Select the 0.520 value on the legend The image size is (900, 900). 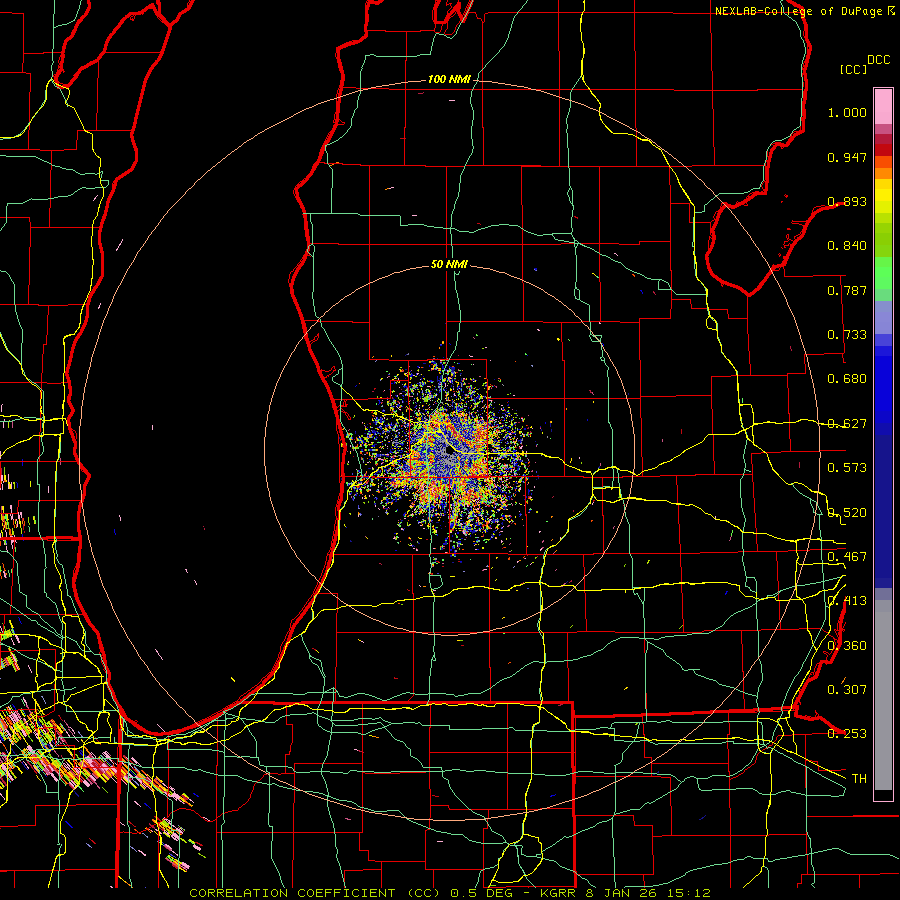click(x=847, y=513)
